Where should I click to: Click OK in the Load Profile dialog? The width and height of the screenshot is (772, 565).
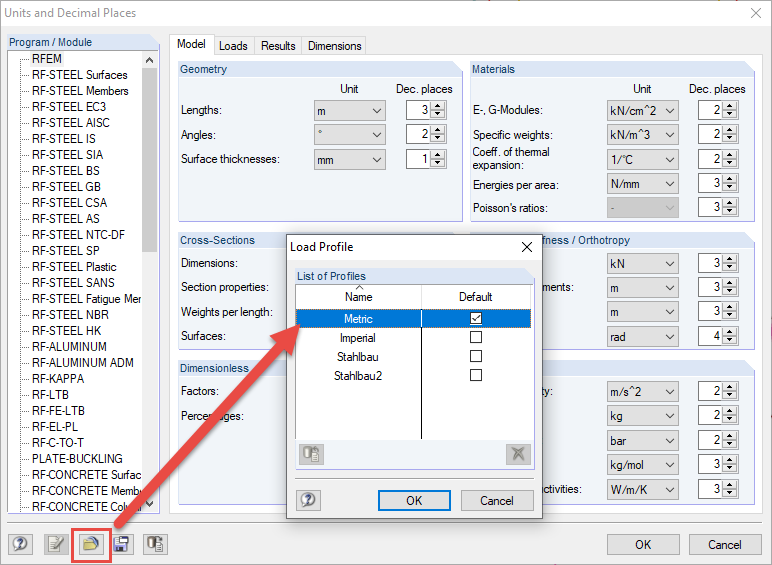click(414, 501)
